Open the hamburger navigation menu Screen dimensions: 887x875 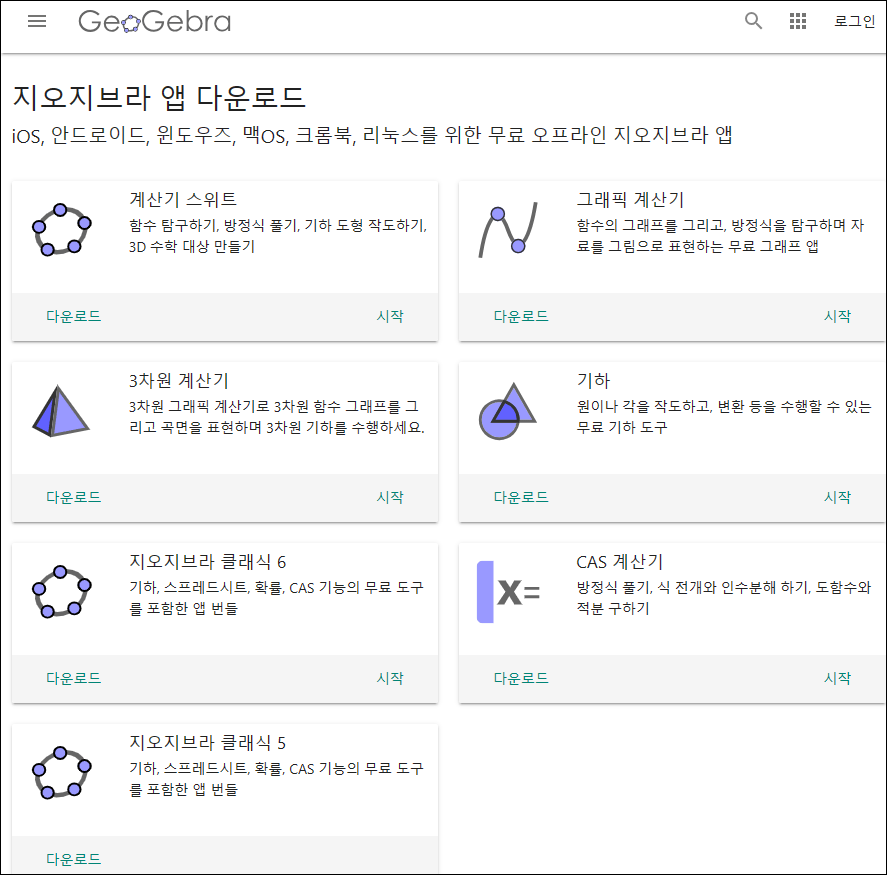pos(37,21)
